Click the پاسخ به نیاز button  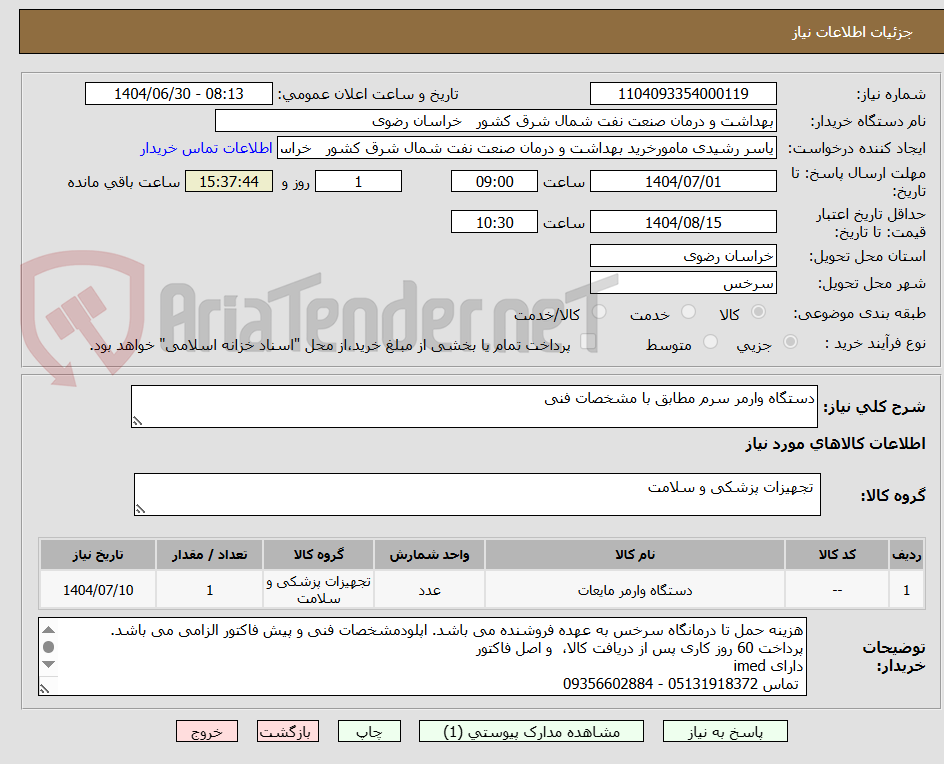[725, 731]
